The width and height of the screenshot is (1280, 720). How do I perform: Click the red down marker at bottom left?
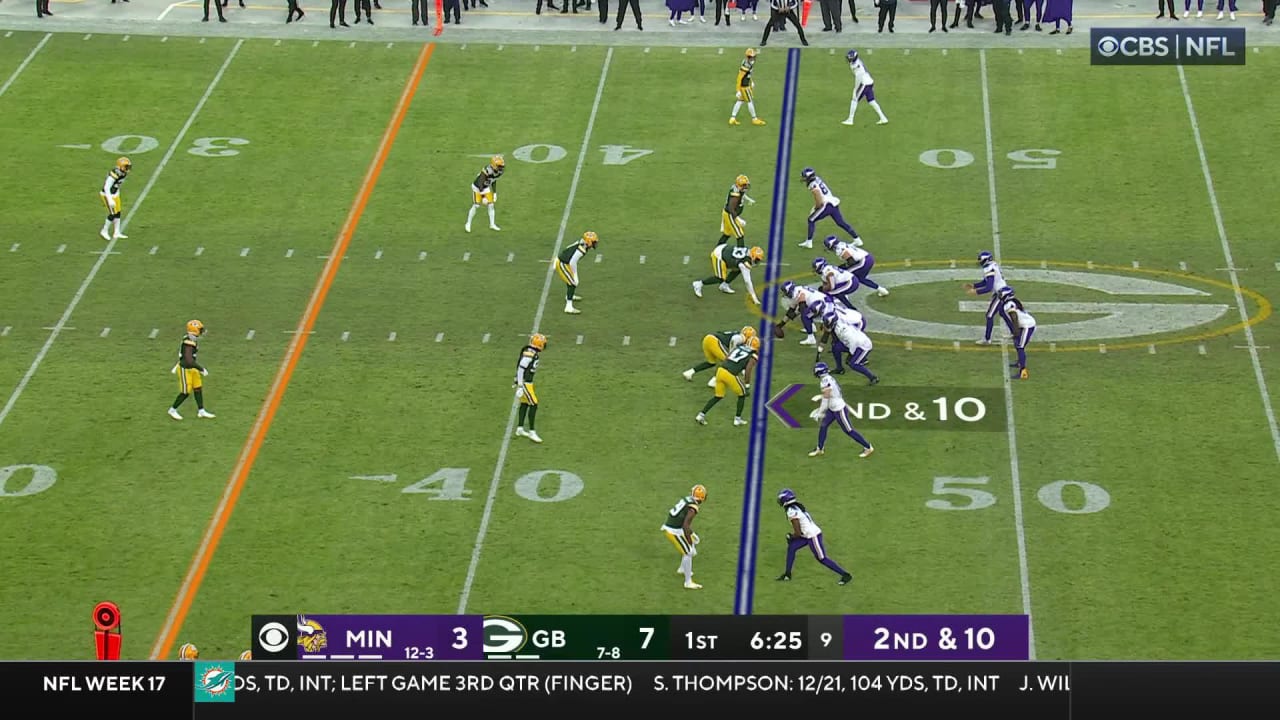[x=107, y=630]
